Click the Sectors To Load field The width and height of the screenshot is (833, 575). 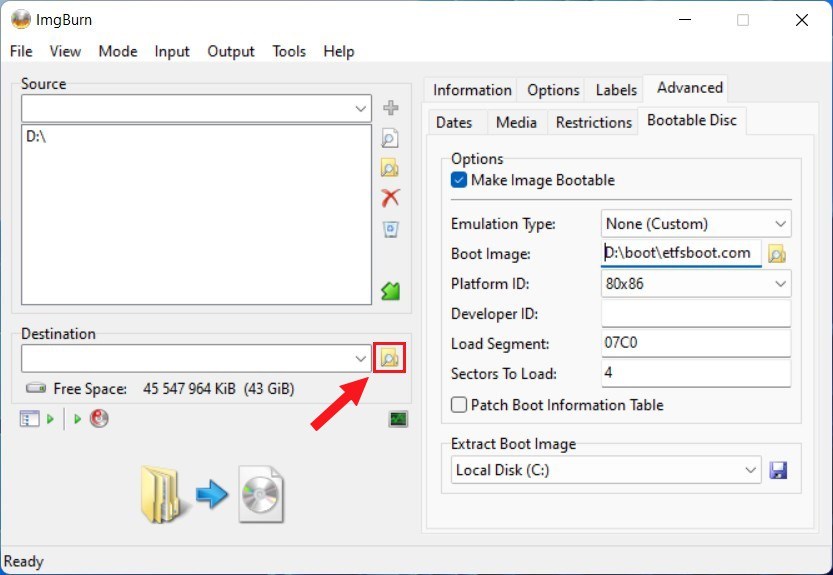(695, 374)
